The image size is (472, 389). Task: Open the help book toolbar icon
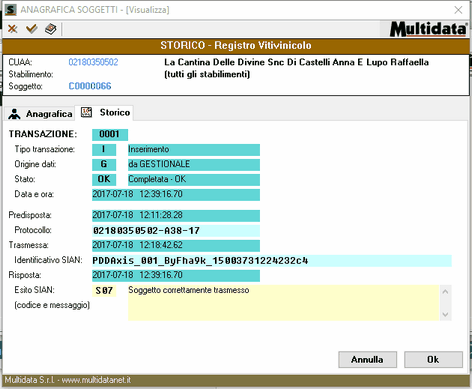click(51, 29)
